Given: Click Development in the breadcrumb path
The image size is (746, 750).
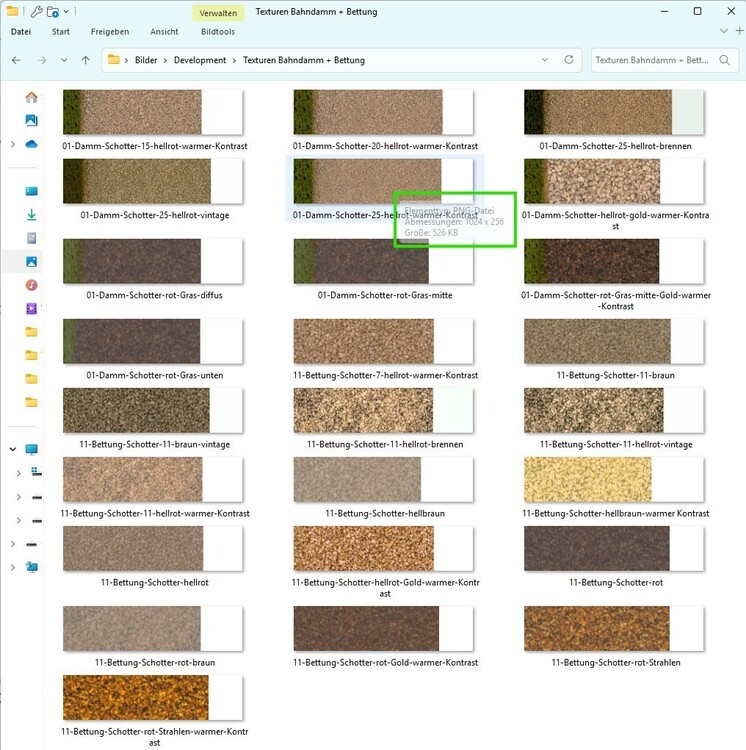Looking at the screenshot, I should [200, 60].
